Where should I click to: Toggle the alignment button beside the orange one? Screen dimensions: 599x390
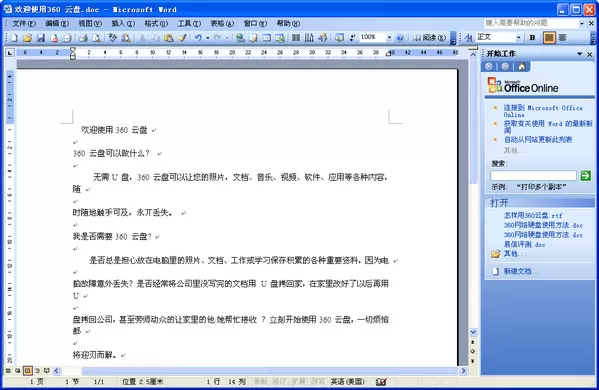(562, 37)
